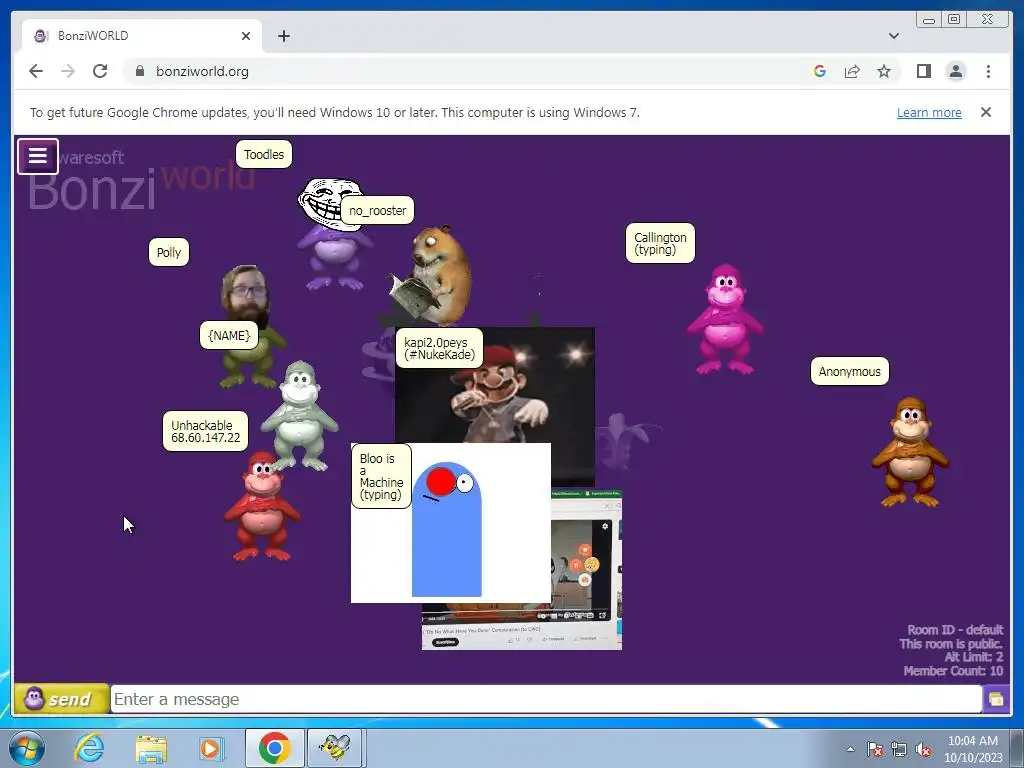This screenshot has width=1024, height=768.
Task: Click the send button with Bonzi icon
Action: pos(61,699)
